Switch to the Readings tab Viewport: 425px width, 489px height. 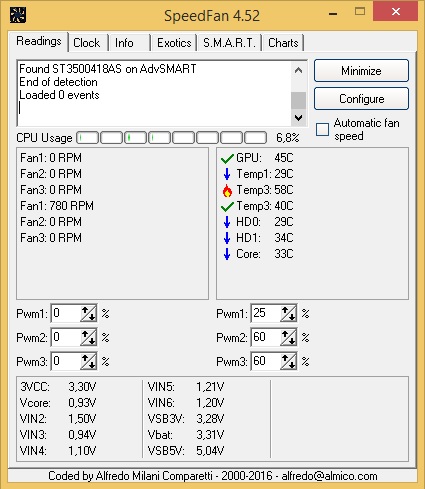(x=39, y=41)
